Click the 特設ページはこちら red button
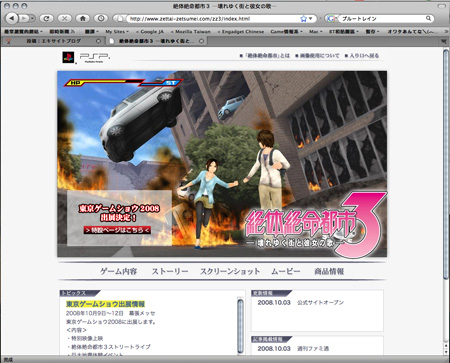450x363 pixels. click(117, 230)
